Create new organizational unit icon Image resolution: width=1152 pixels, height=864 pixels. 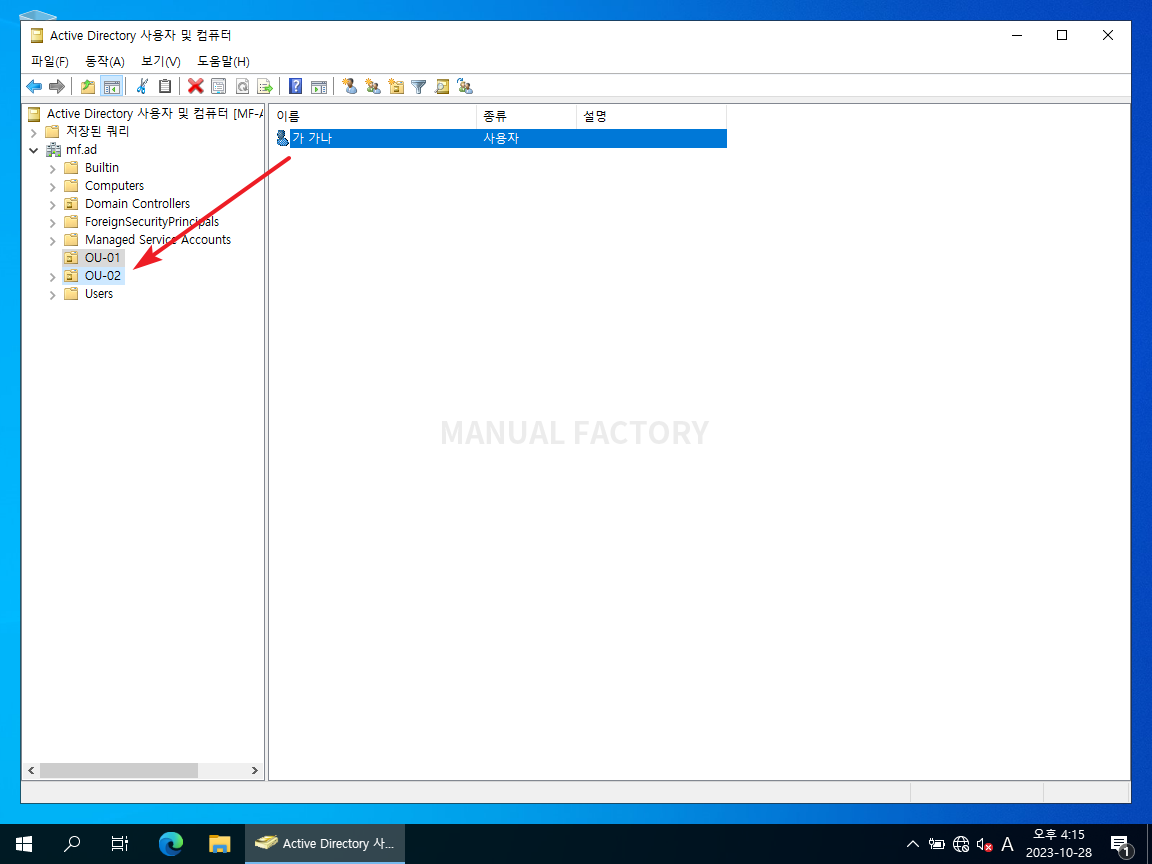[x=396, y=87]
